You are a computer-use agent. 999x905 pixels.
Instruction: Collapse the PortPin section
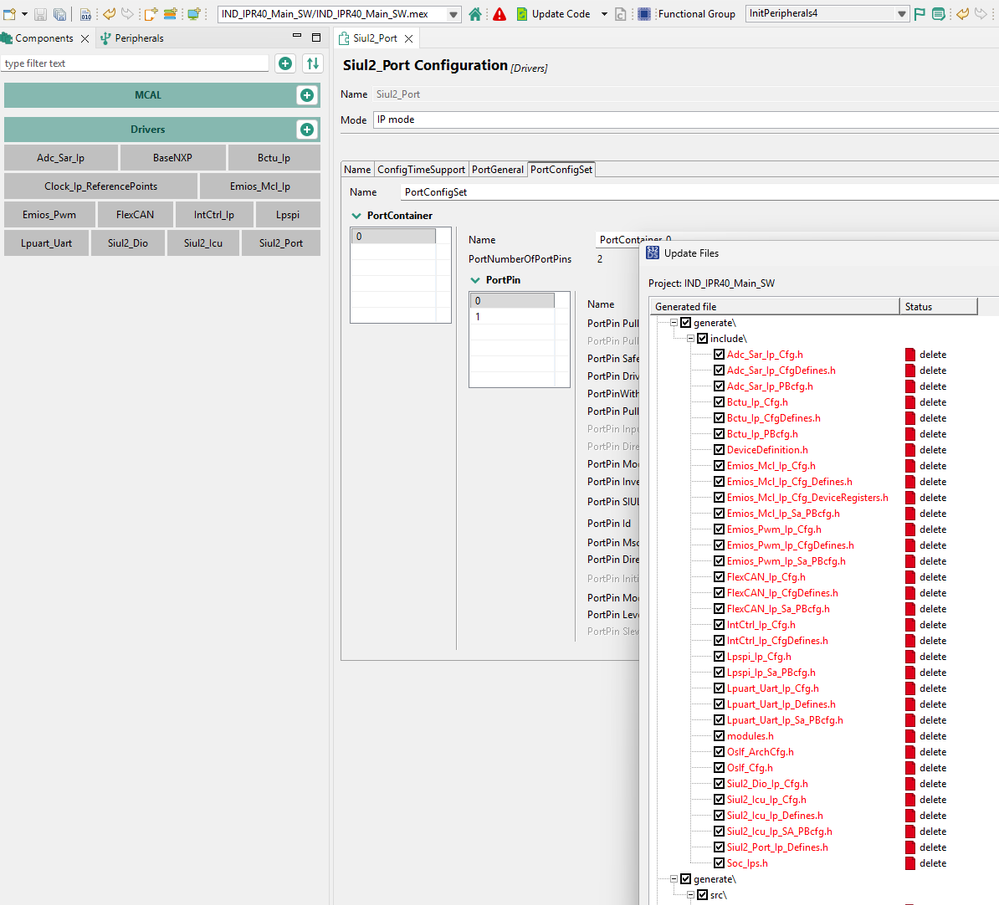tap(475, 280)
